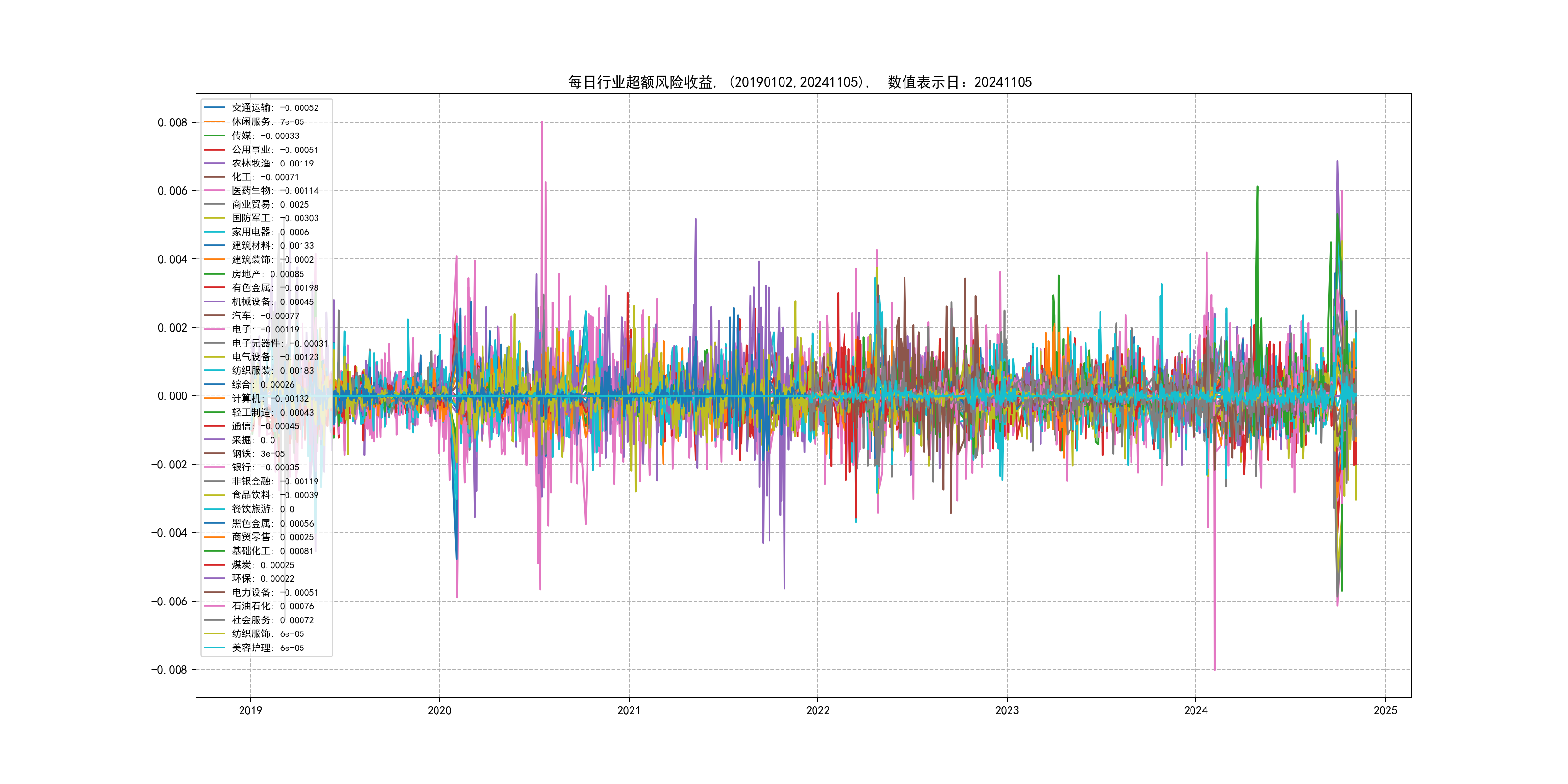
Task: Click the 2022 x-axis tick label
Action: [x=817, y=710]
